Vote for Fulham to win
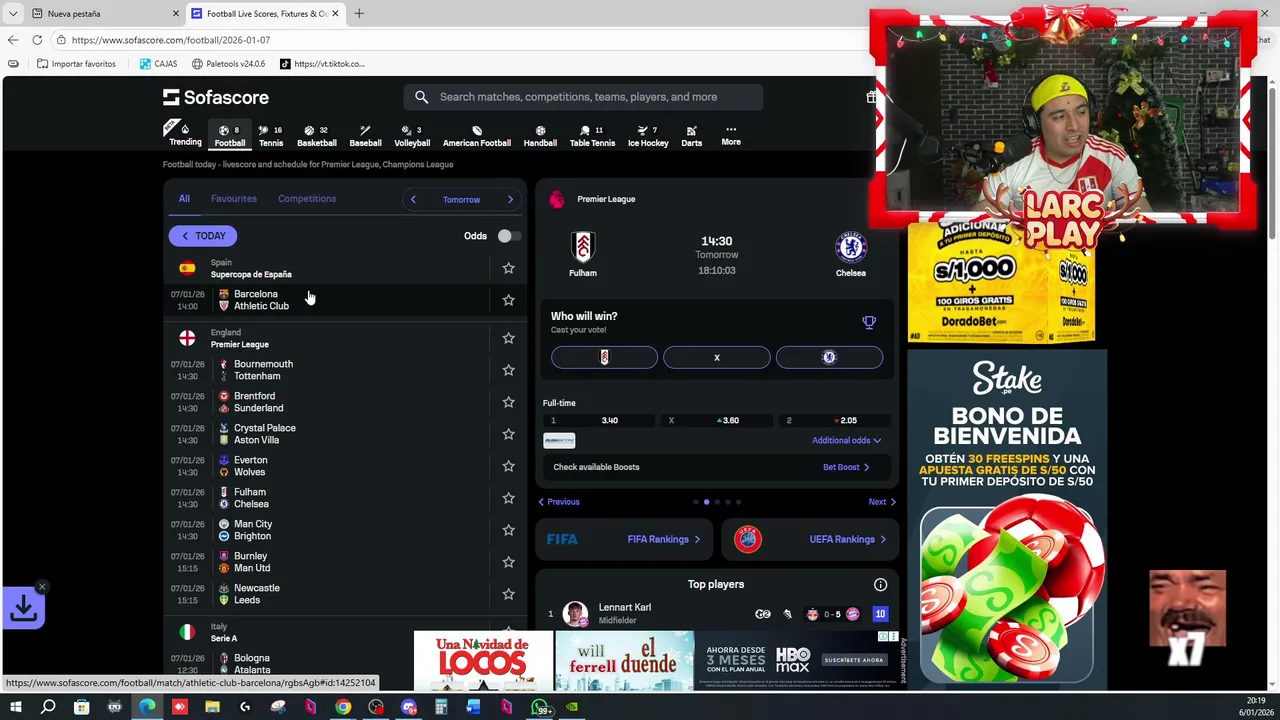This screenshot has height=720, width=1280. pos(604,357)
